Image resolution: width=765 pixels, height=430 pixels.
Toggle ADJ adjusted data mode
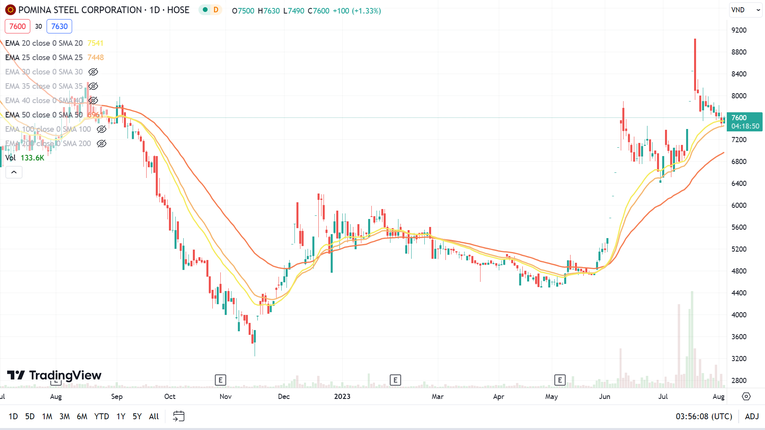click(752, 416)
